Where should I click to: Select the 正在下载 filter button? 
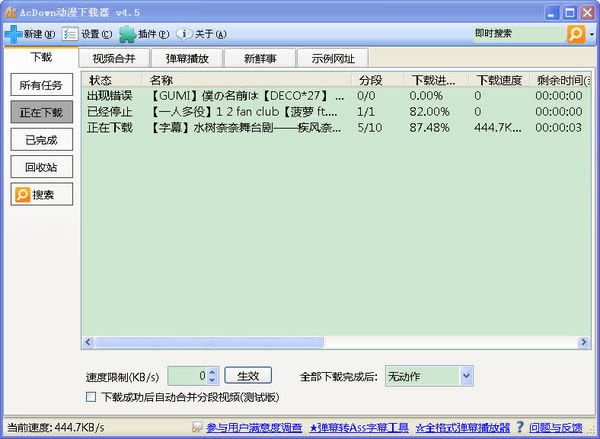pyautogui.click(x=41, y=112)
